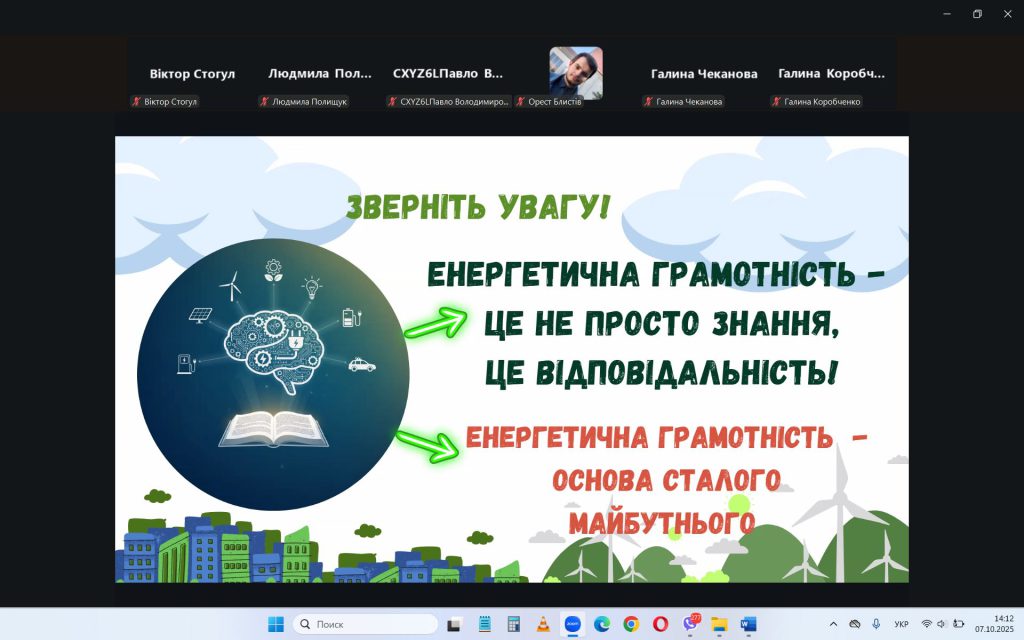Click muted mic icon beside Орест Блистів
Image resolution: width=1024 pixels, height=640 pixels.
(x=520, y=101)
